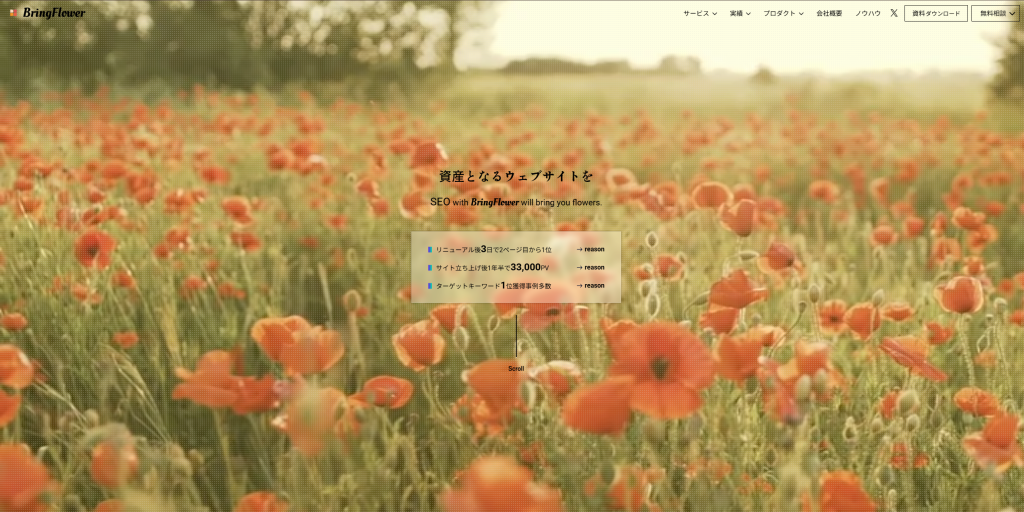Open the 無料相談 dropdown button
This screenshot has width=1024, height=512.
pyautogui.click(x=997, y=13)
